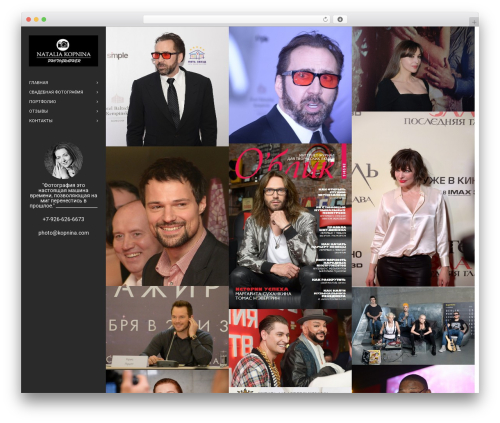This screenshot has width=500, height=423.
Task: Expand the Свадебная фотография submenu arrow
Action: pyautogui.click(x=97, y=92)
